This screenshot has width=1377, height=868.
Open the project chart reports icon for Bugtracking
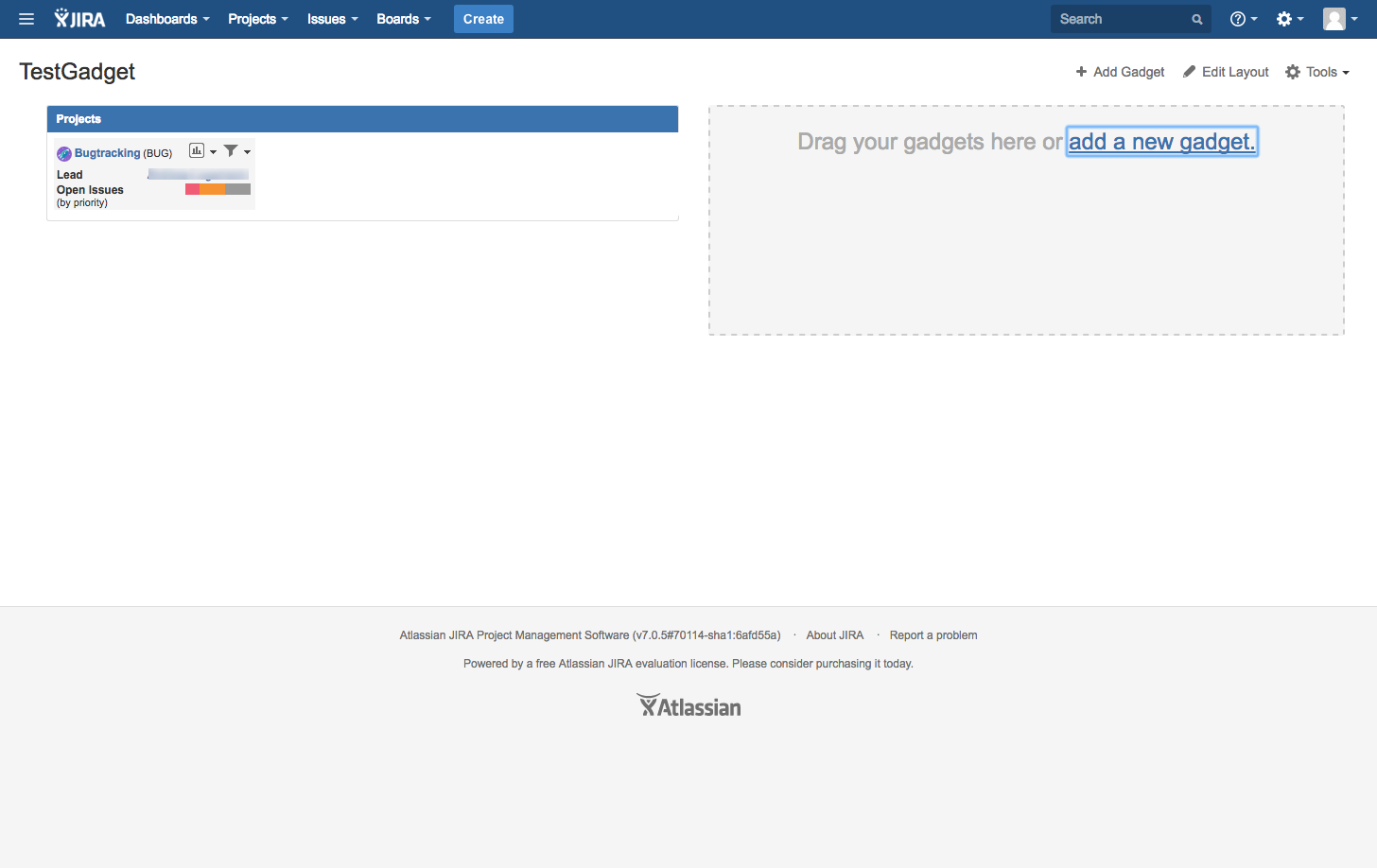[x=198, y=150]
